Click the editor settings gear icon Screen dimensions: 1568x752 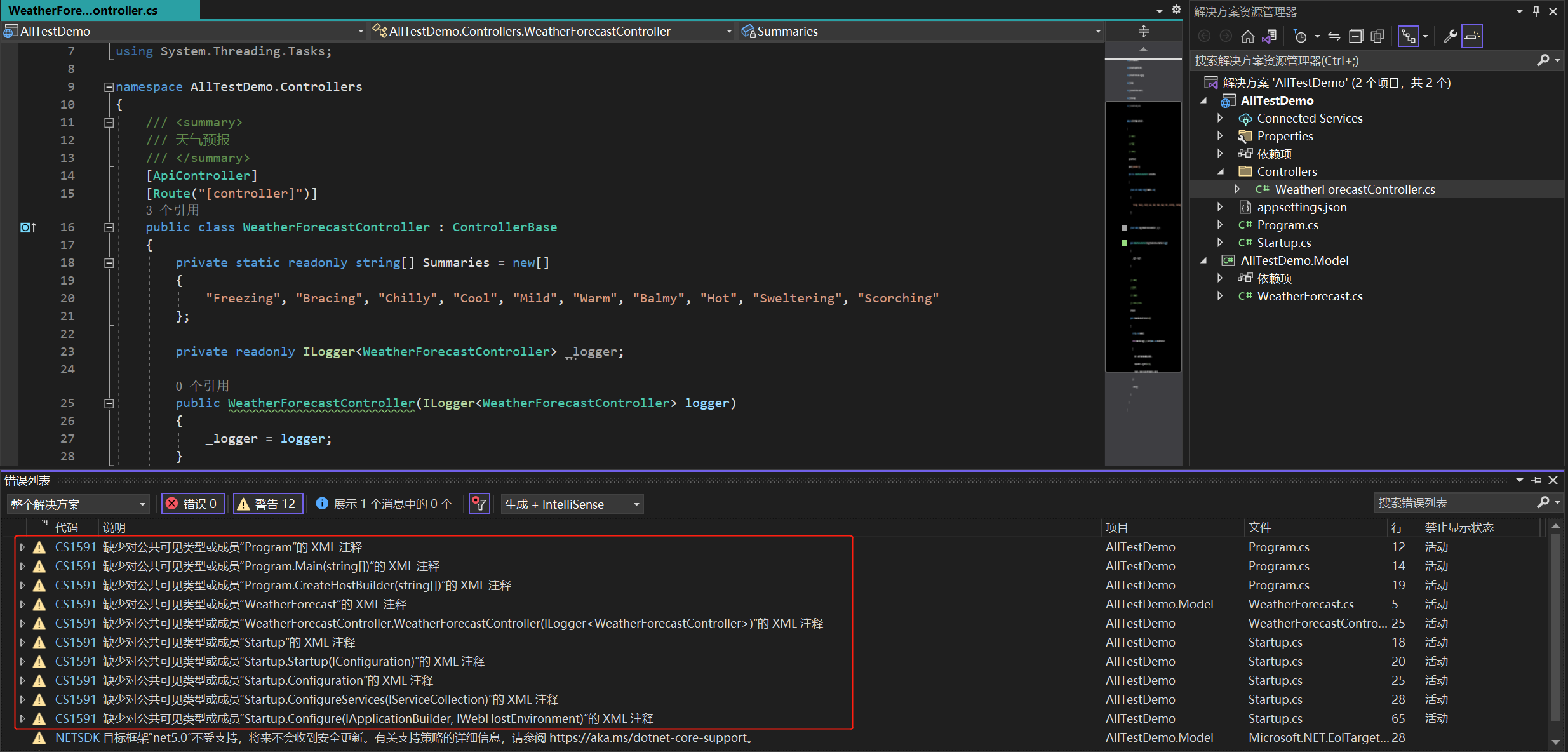pyautogui.click(x=1176, y=10)
